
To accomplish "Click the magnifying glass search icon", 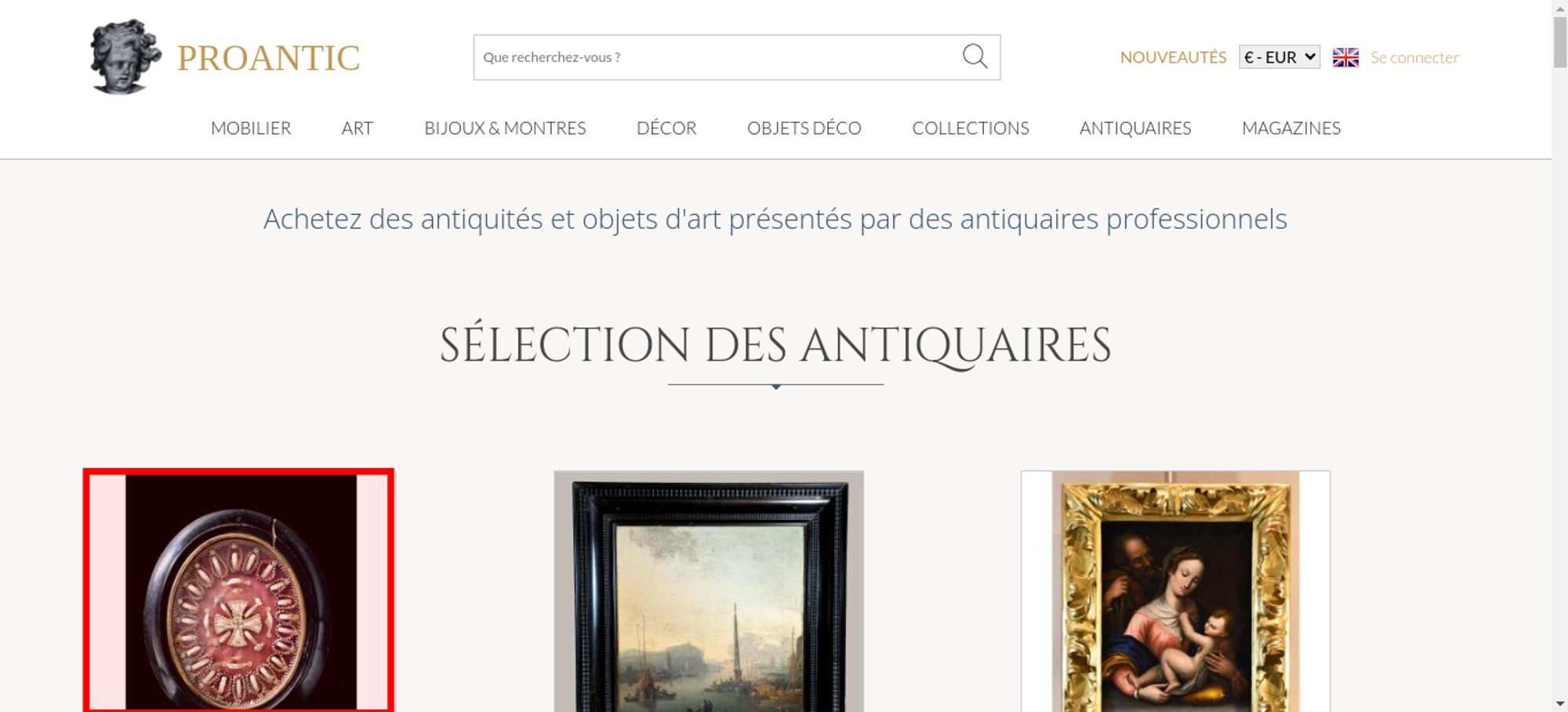I will (975, 56).
